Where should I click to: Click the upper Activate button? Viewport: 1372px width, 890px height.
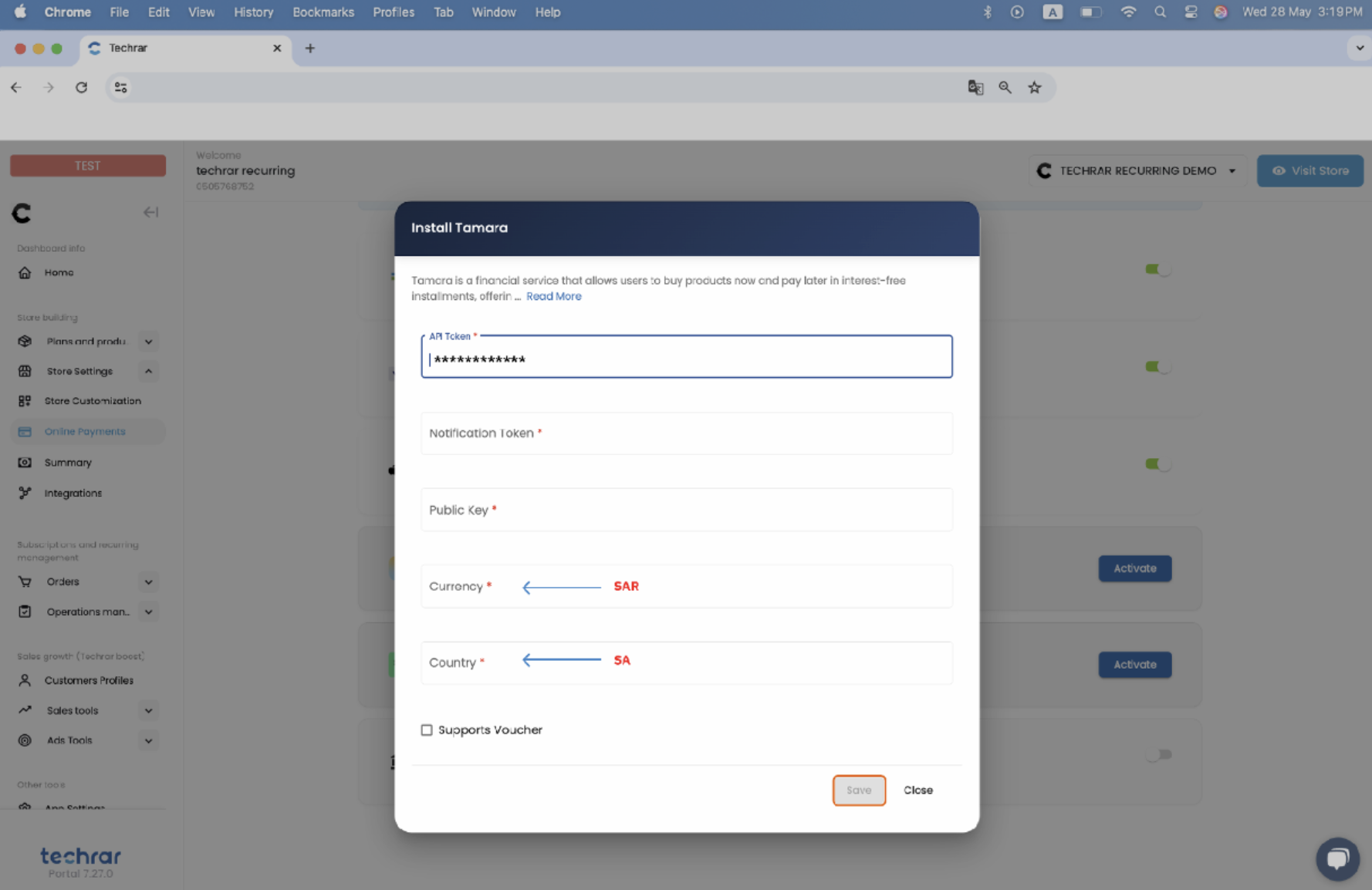pos(1134,568)
